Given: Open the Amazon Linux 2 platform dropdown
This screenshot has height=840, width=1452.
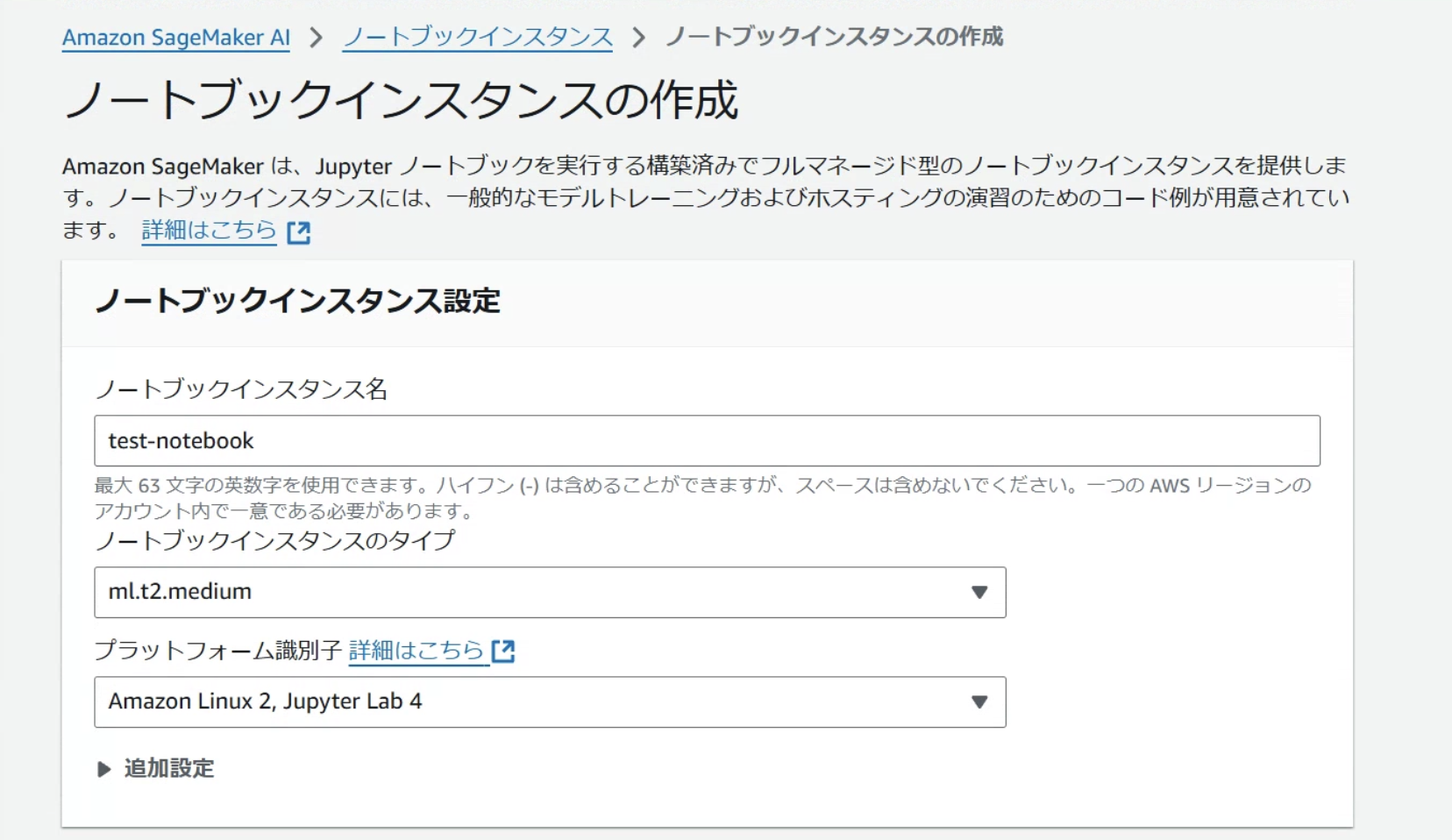Looking at the screenshot, I should (x=550, y=701).
